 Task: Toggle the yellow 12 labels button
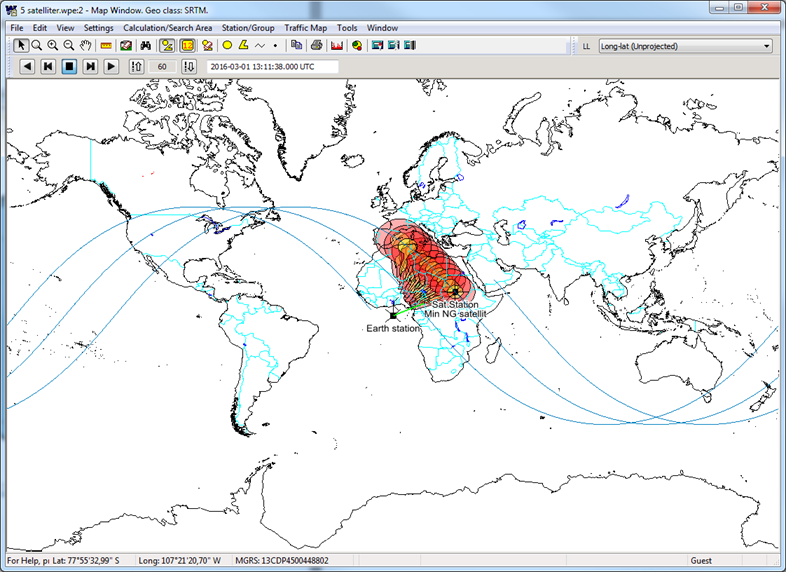[187, 46]
